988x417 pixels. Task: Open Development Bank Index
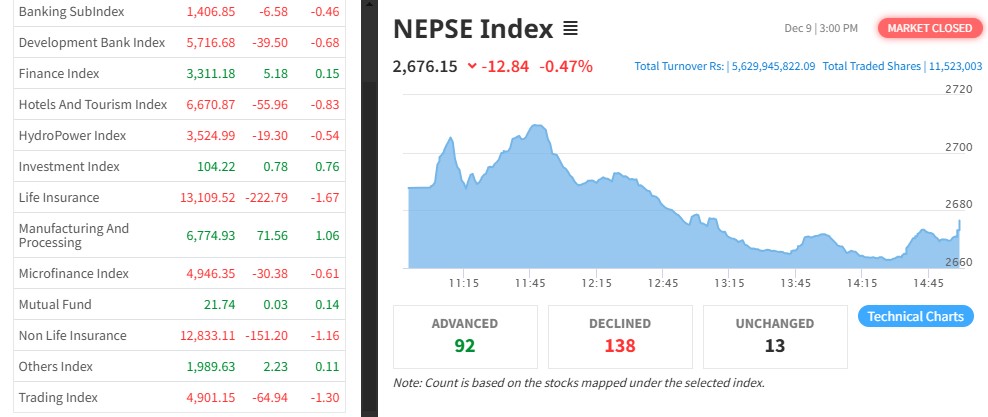[91, 42]
